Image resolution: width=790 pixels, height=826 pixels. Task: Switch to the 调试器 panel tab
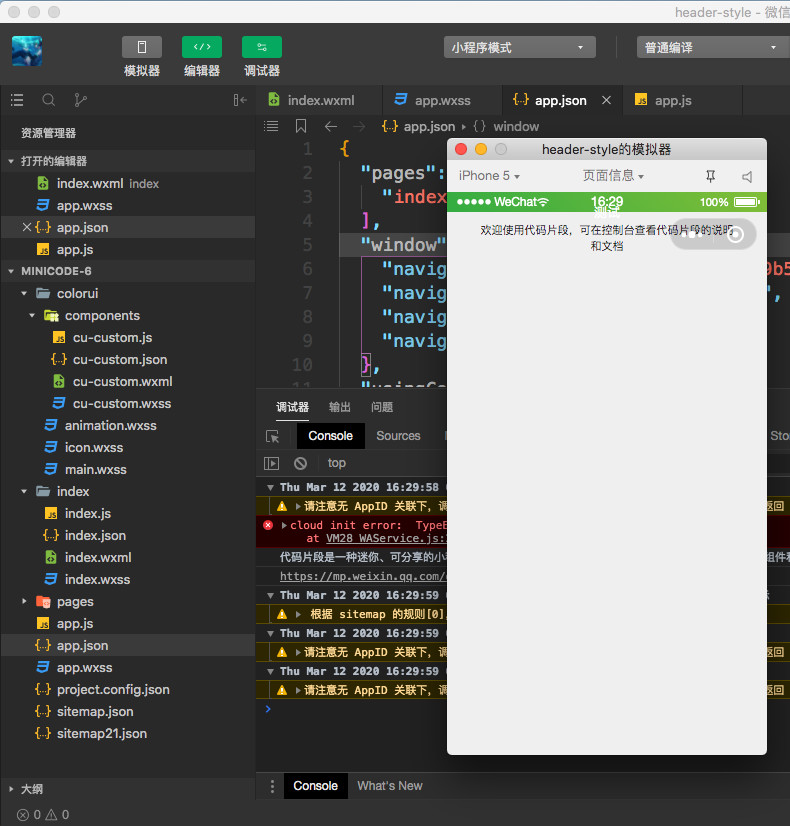(x=292, y=407)
